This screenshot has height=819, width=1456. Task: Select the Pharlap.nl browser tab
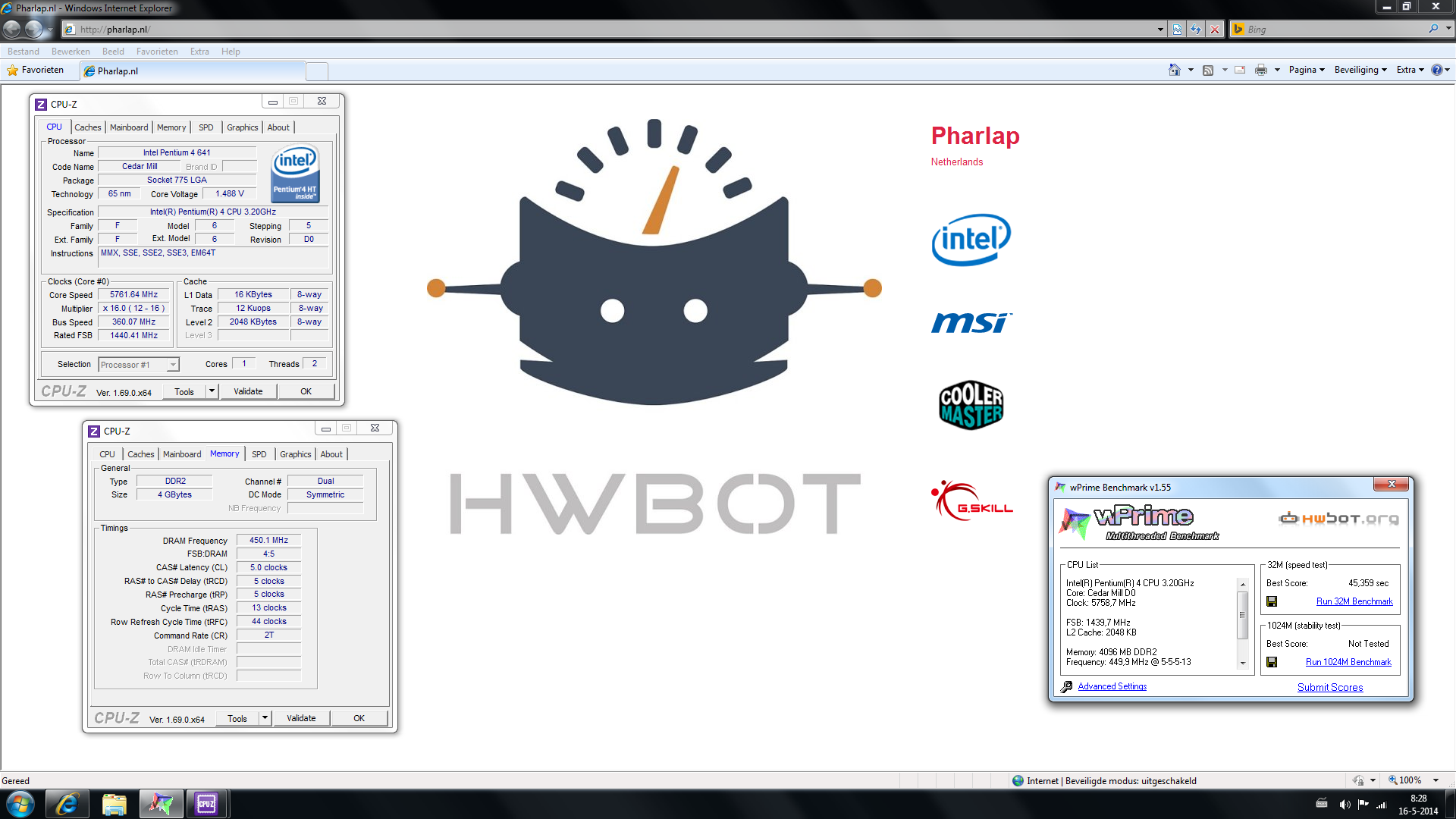193,71
